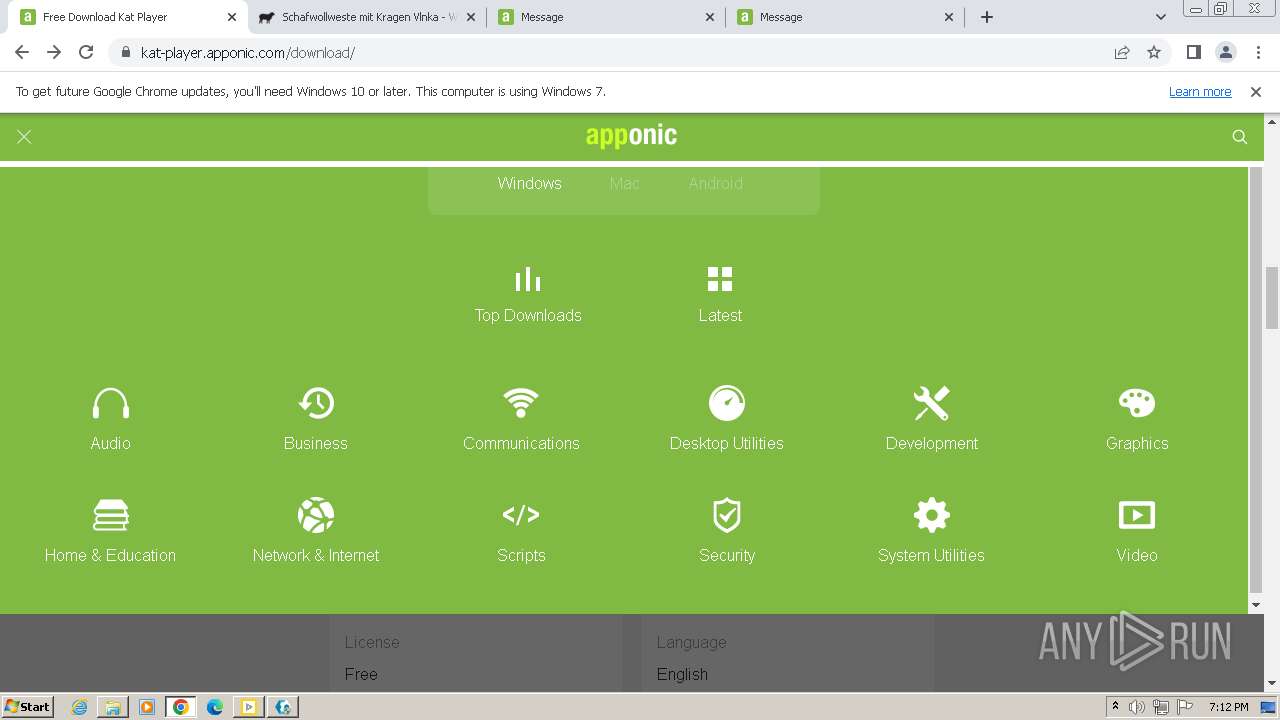Show hidden system tray icons
The height and width of the screenshot is (720, 1280).
coord(1115,707)
